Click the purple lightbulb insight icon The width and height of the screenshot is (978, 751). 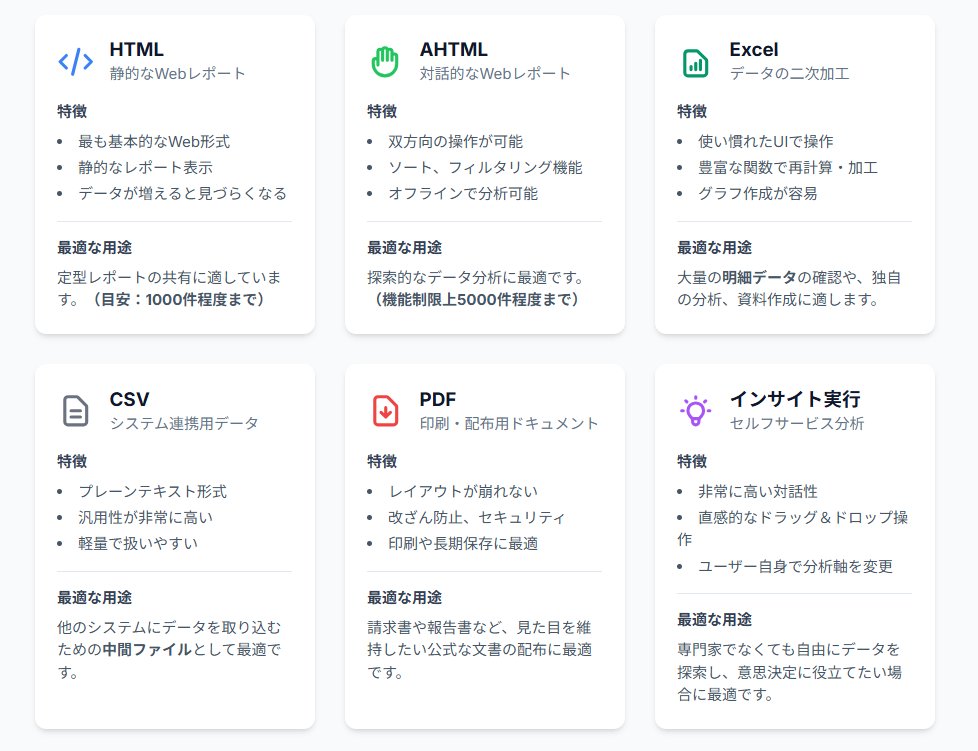click(x=695, y=411)
